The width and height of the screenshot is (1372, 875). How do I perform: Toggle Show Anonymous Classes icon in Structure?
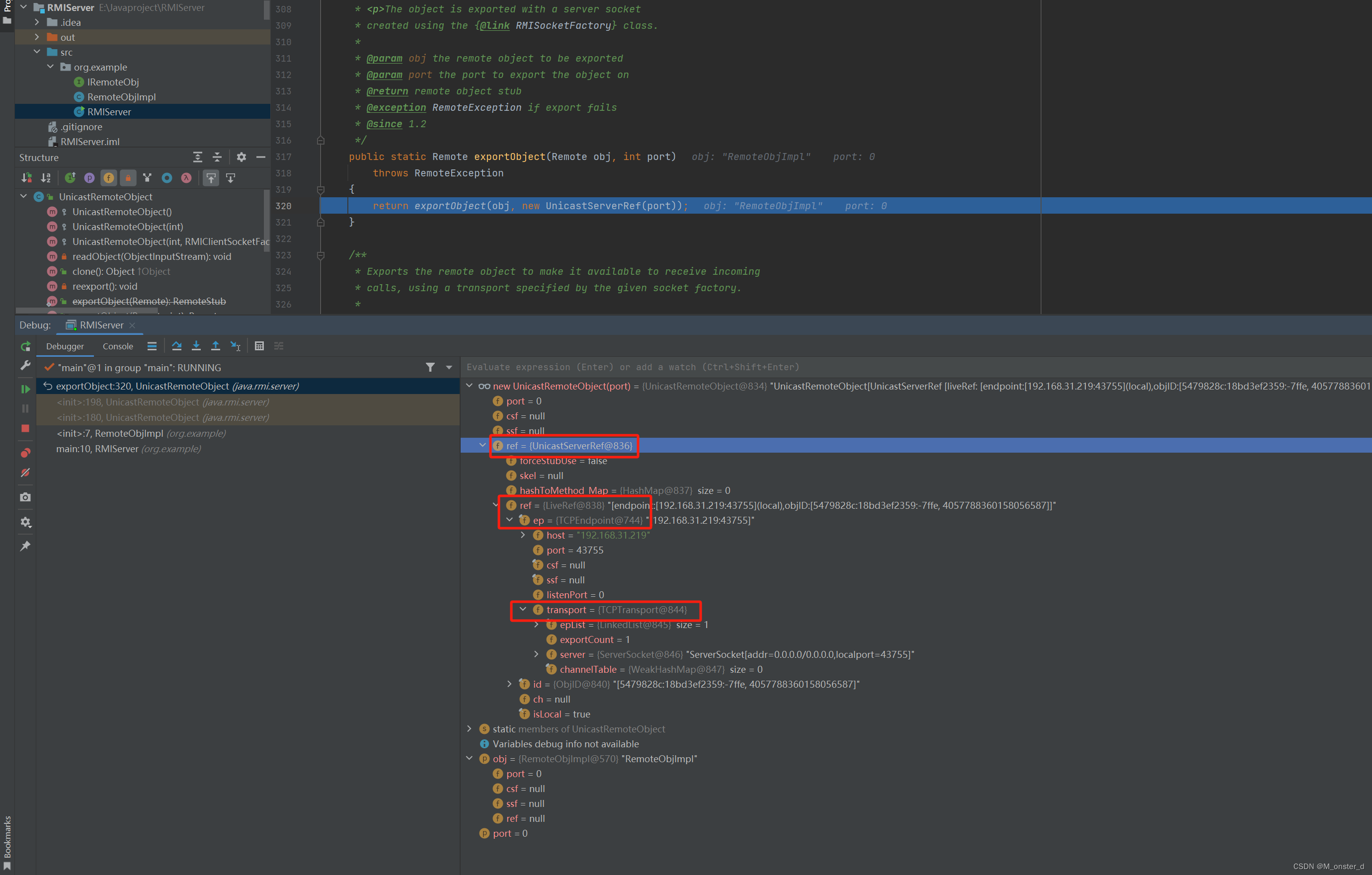coord(167,178)
